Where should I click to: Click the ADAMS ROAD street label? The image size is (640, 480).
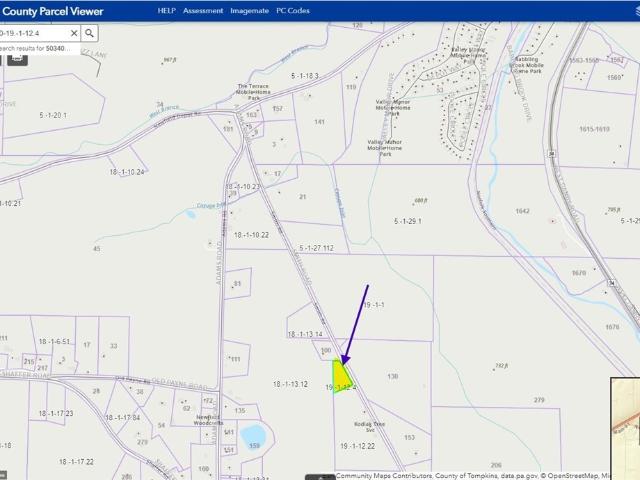(219, 263)
